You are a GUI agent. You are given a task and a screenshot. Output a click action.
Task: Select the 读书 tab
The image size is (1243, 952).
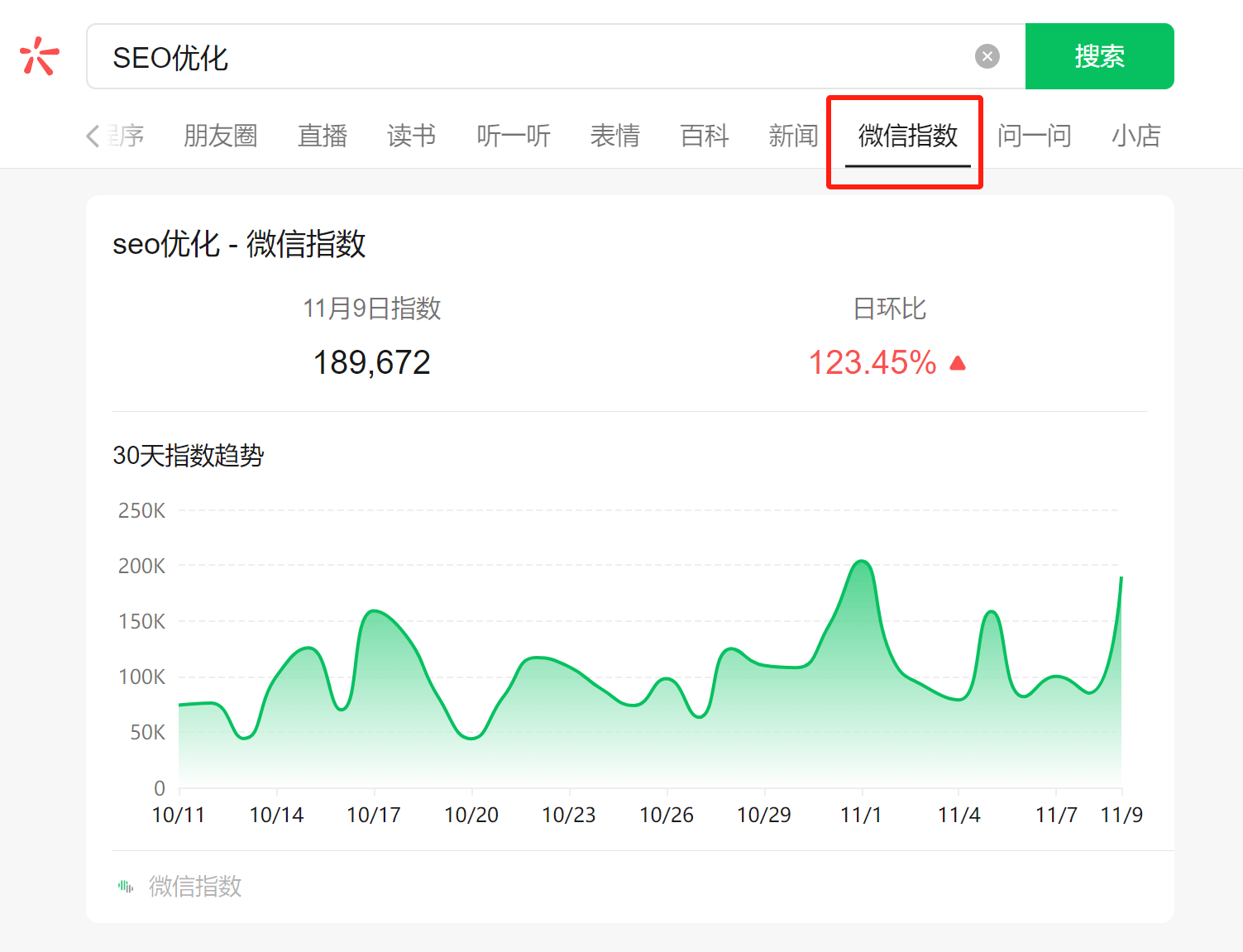click(x=411, y=136)
